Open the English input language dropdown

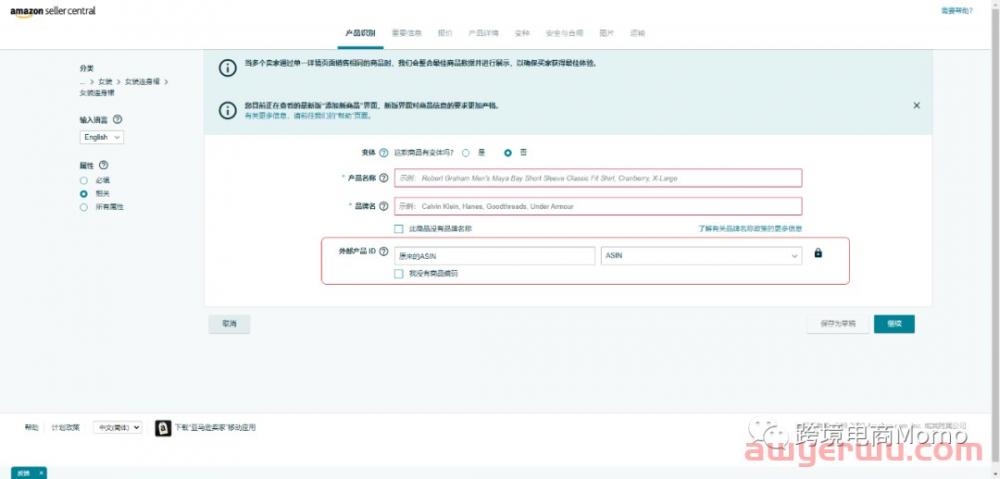point(103,137)
